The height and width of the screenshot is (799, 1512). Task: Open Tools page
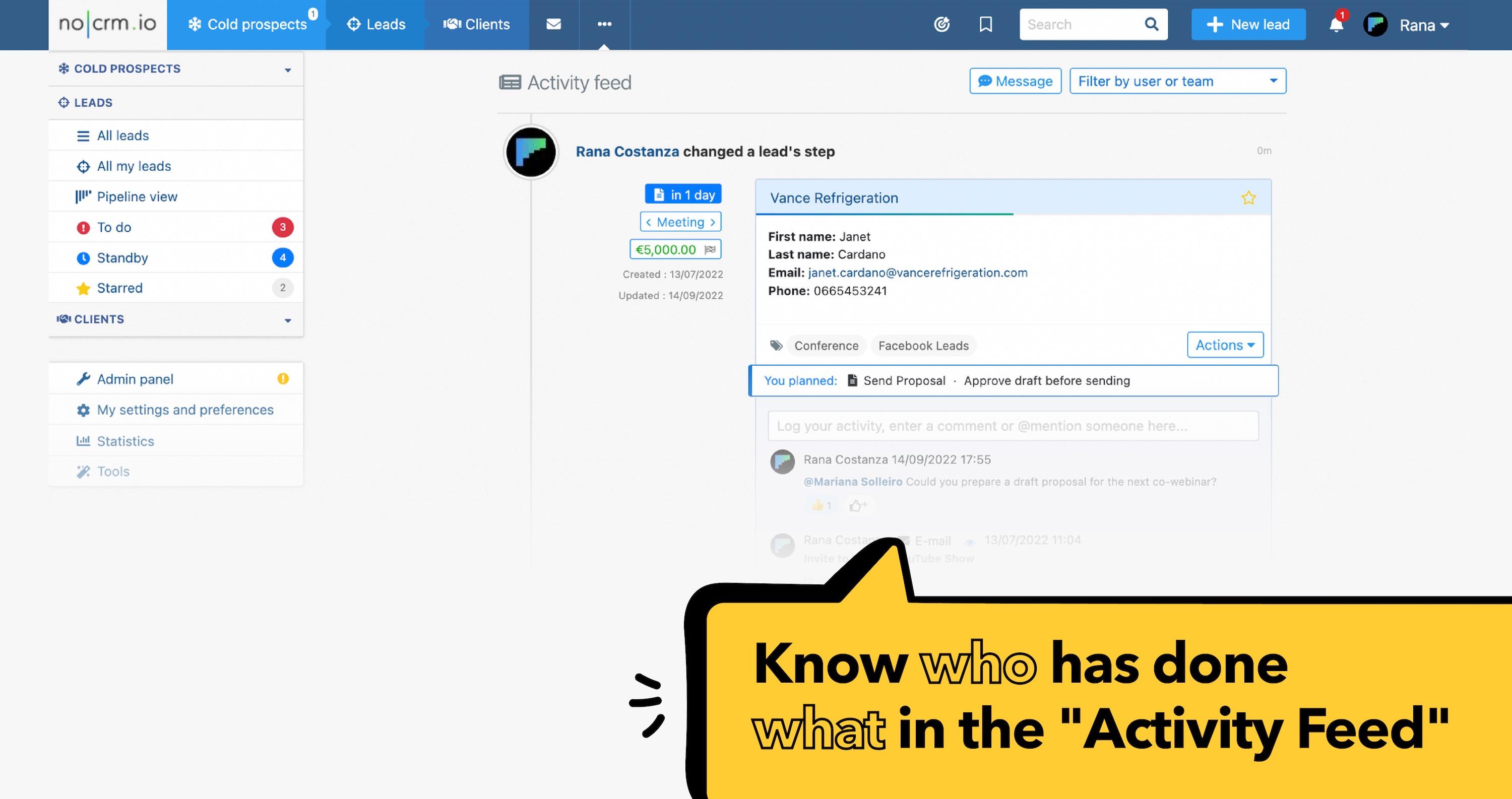coord(176,471)
